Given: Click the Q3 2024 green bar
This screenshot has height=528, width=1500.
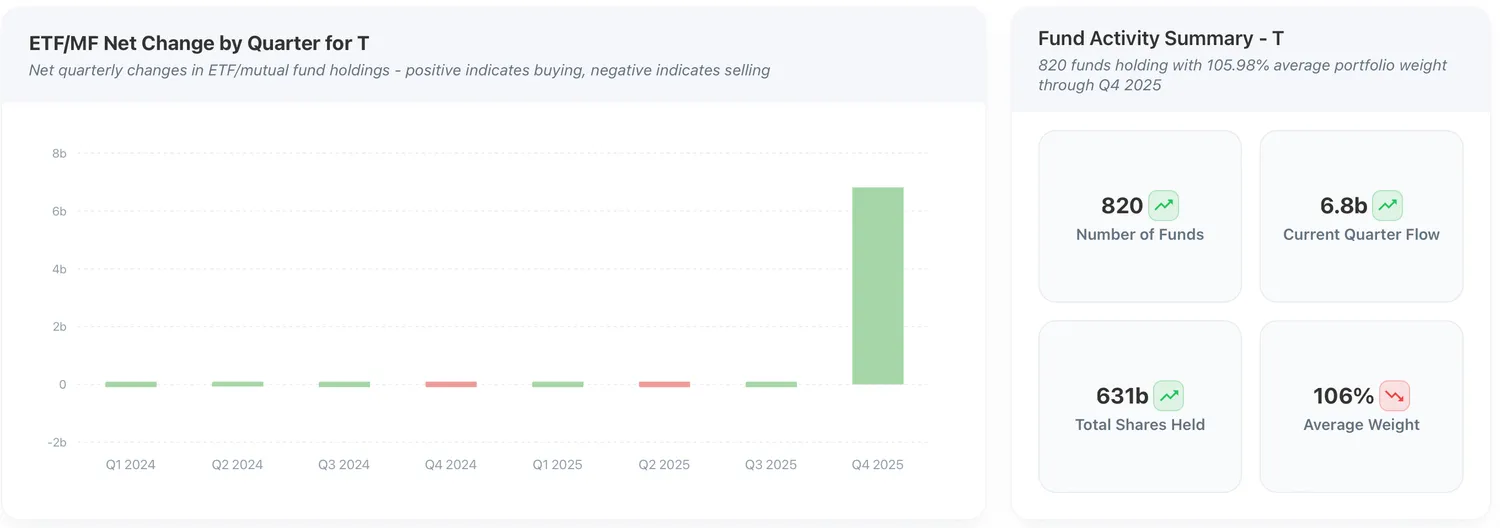Looking at the screenshot, I should tap(344, 384).
